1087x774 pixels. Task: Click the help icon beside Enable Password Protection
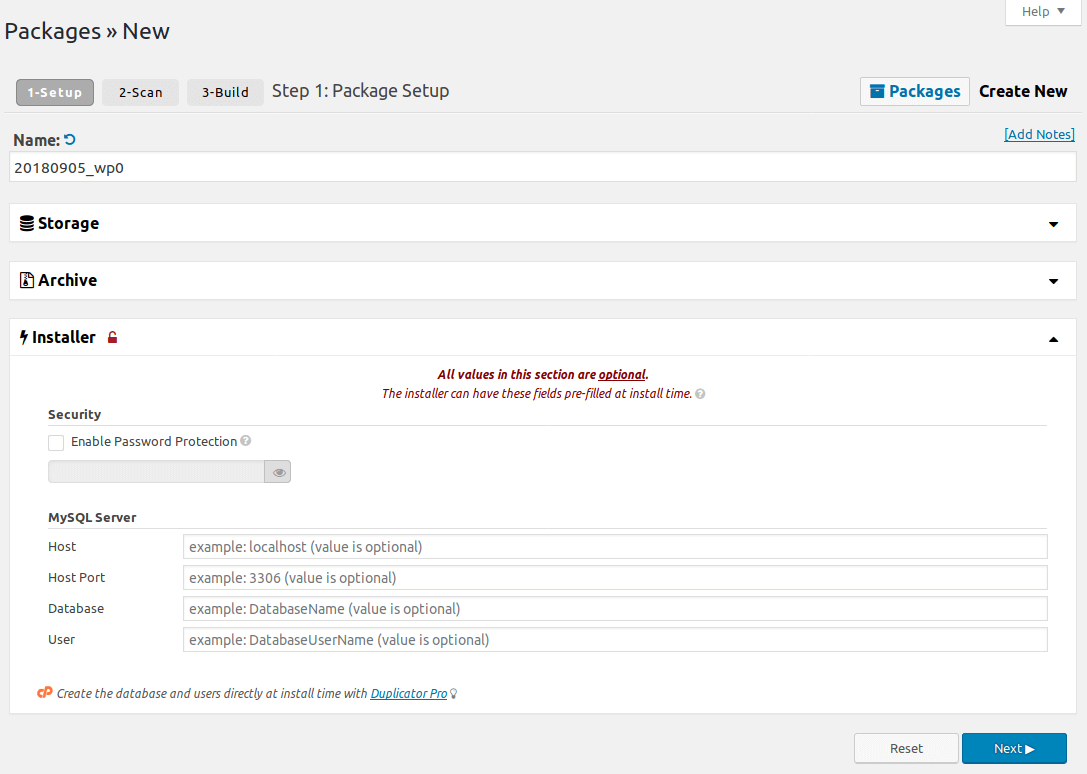246,441
